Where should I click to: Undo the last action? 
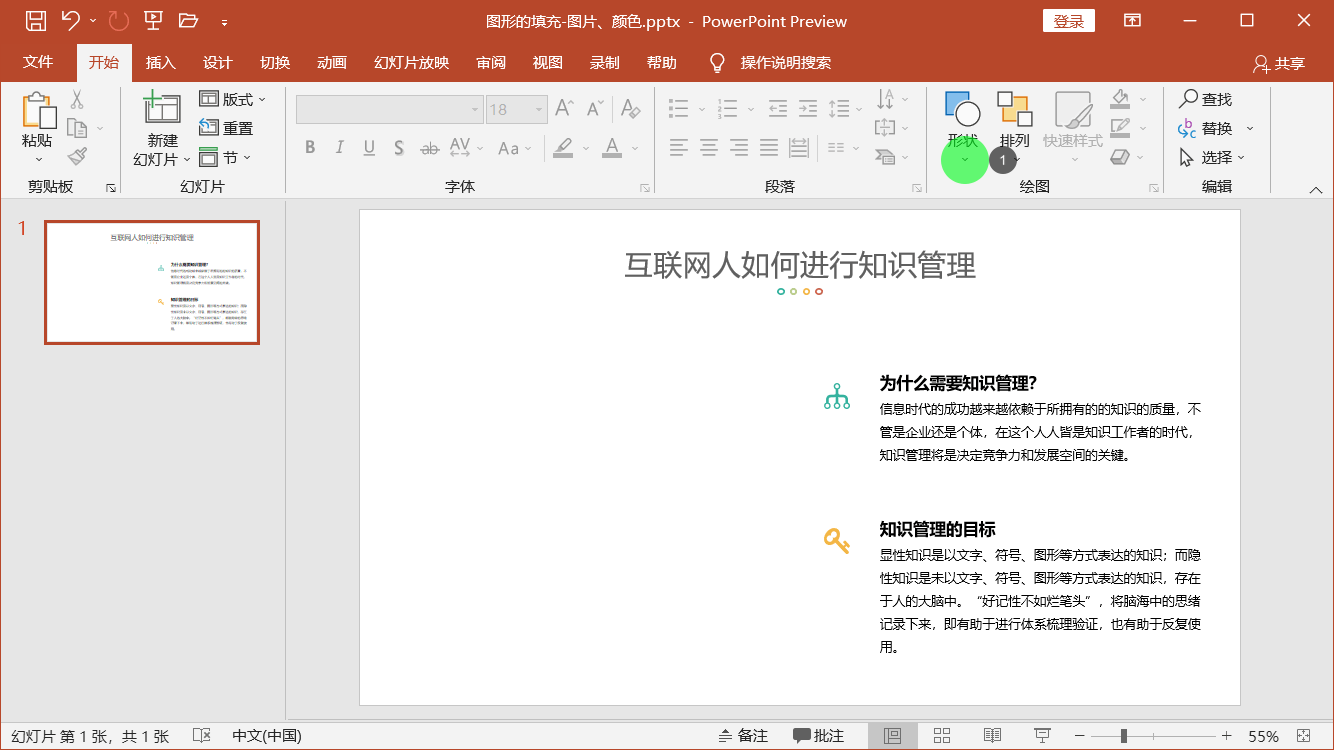pos(69,20)
